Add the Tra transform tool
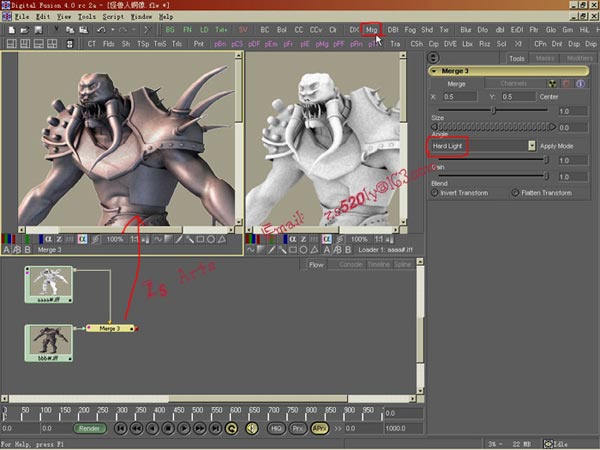Screen dimensions: 600x450 pos(395,44)
